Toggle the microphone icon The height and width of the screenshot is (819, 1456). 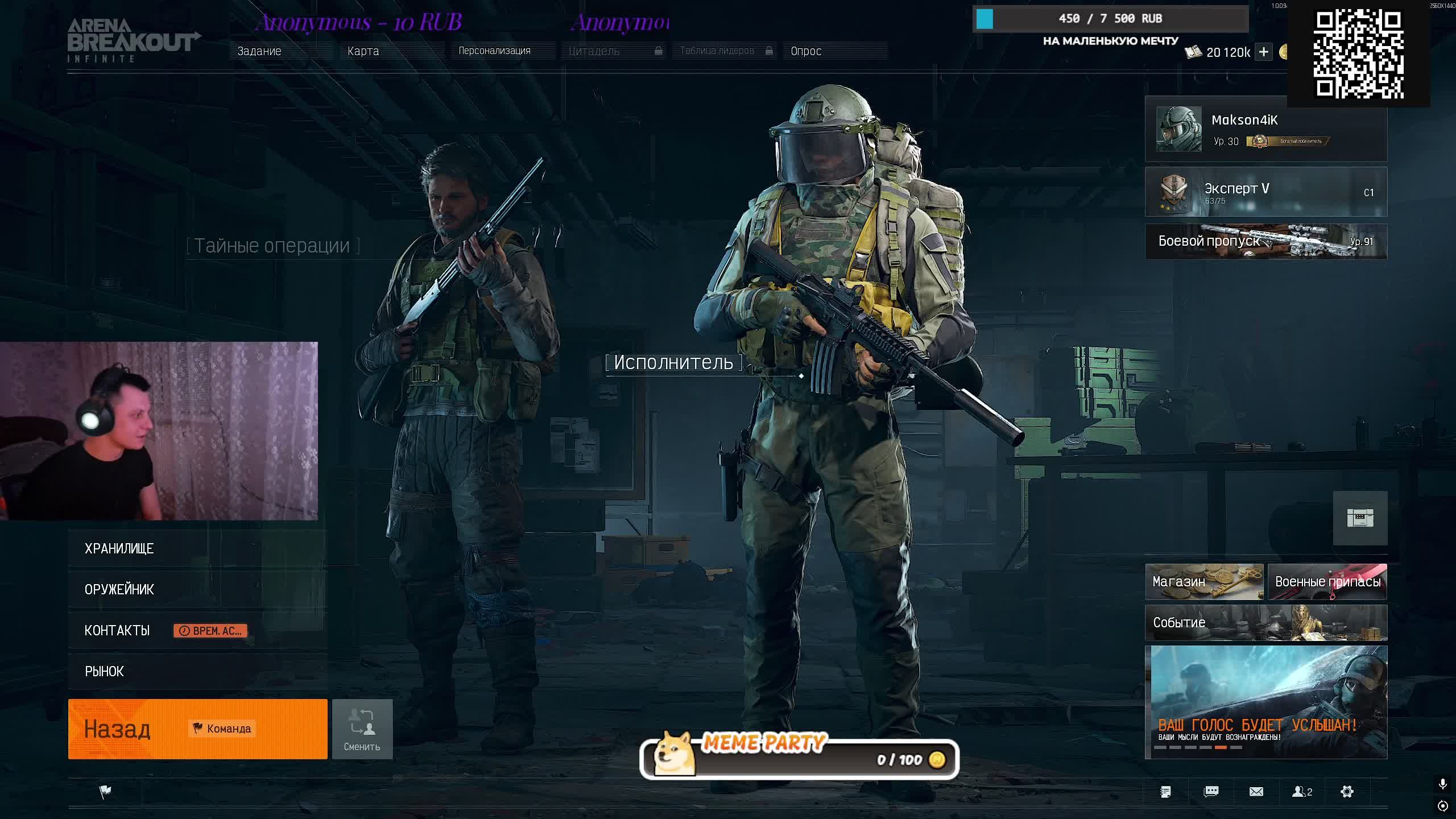coord(1442,784)
